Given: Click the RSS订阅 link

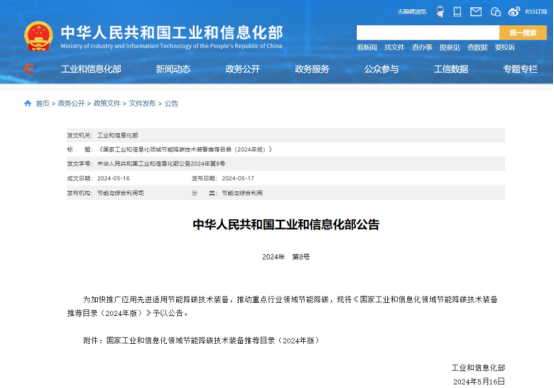Looking at the screenshot, I should click(536, 12).
